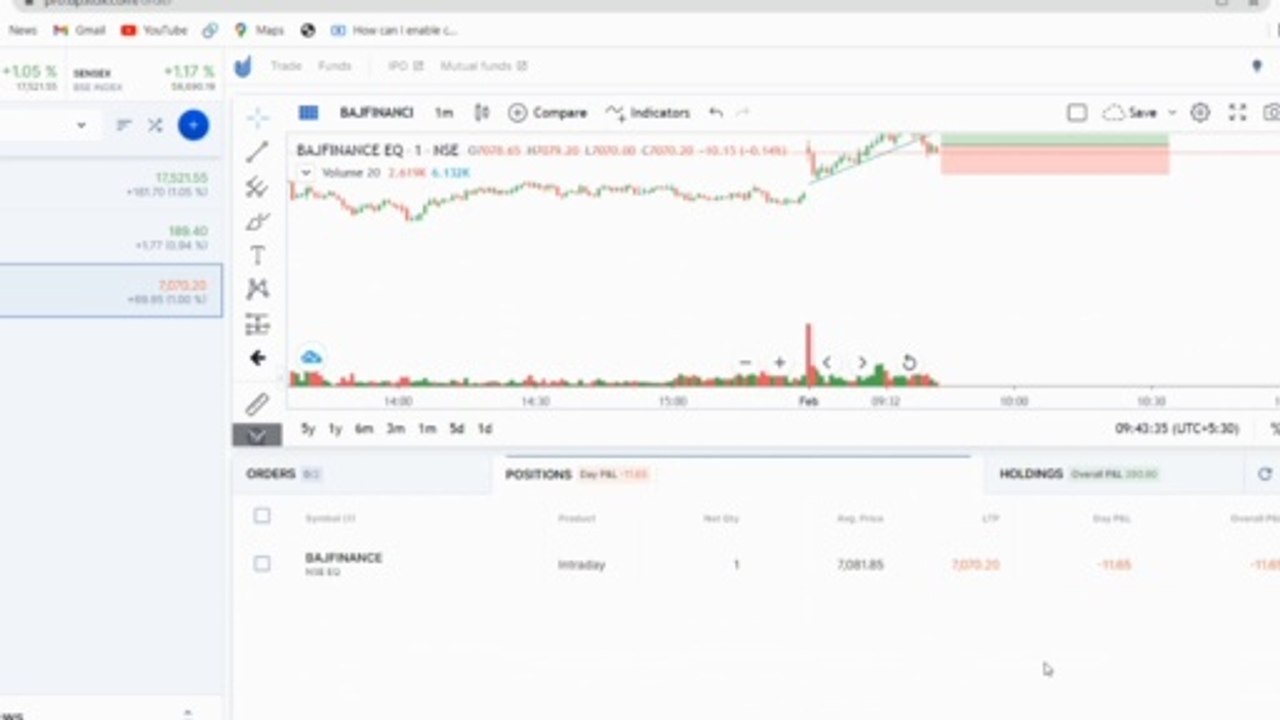Set chart range to 6m
This screenshot has width=1280, height=720.
coord(364,429)
